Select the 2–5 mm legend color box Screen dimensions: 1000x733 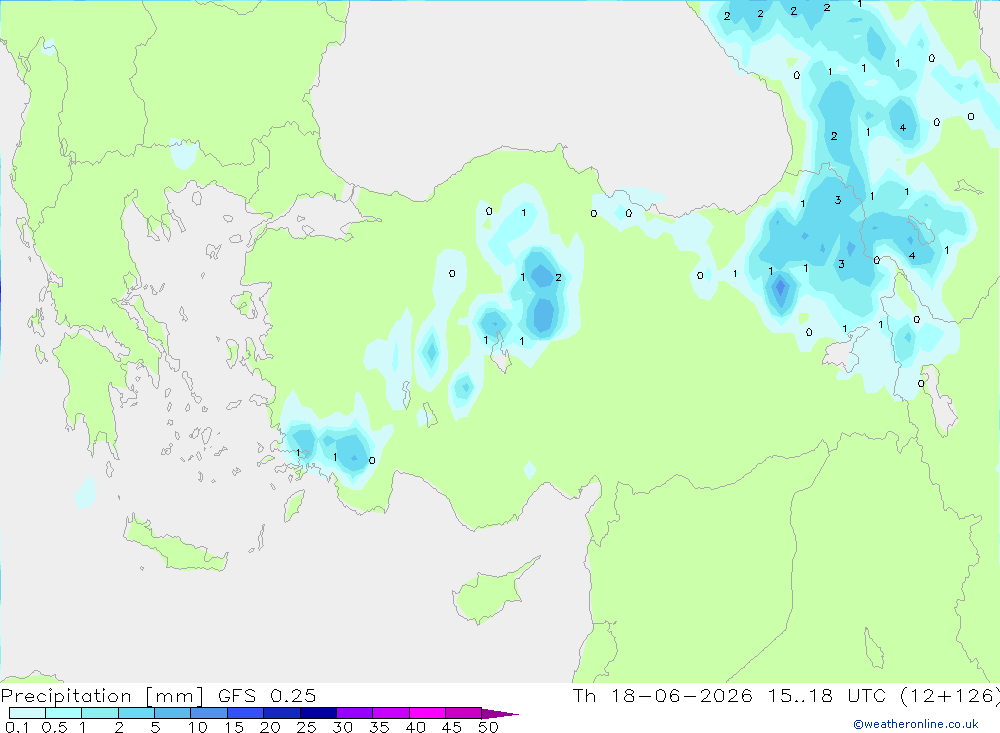click(x=136, y=713)
